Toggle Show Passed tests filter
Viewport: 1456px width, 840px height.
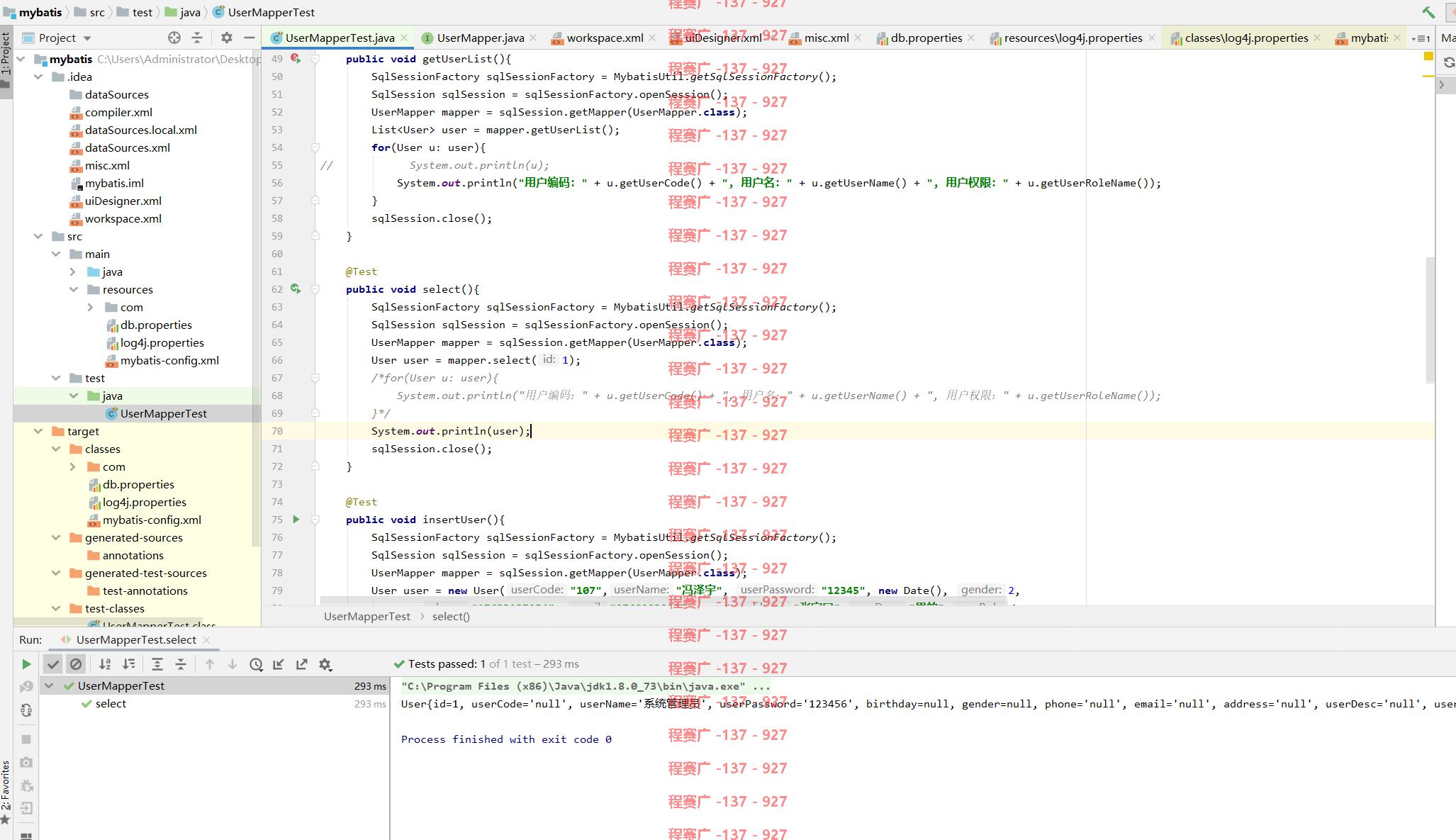tap(52, 664)
